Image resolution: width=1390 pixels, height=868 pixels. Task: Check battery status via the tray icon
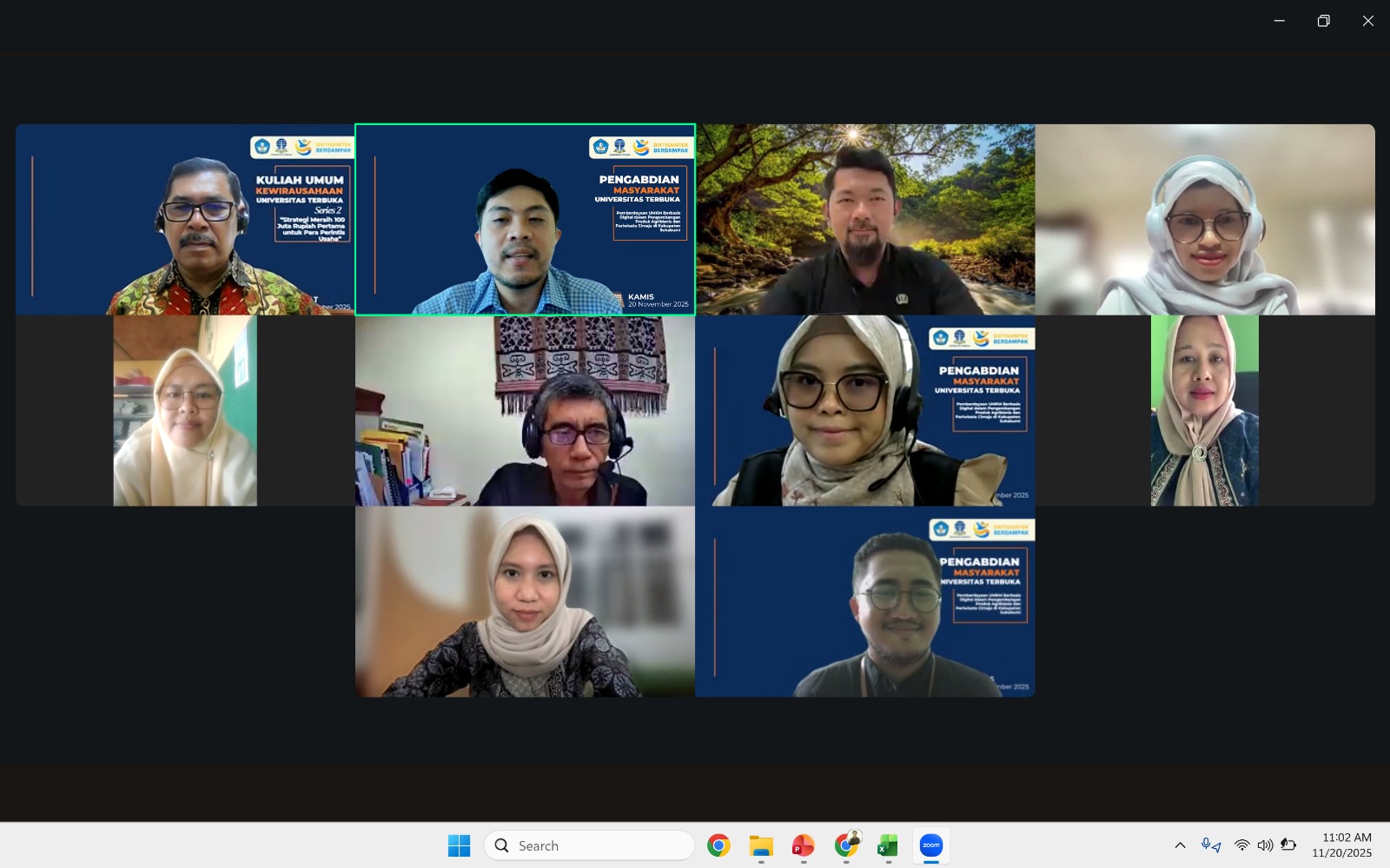pyautogui.click(x=1288, y=845)
